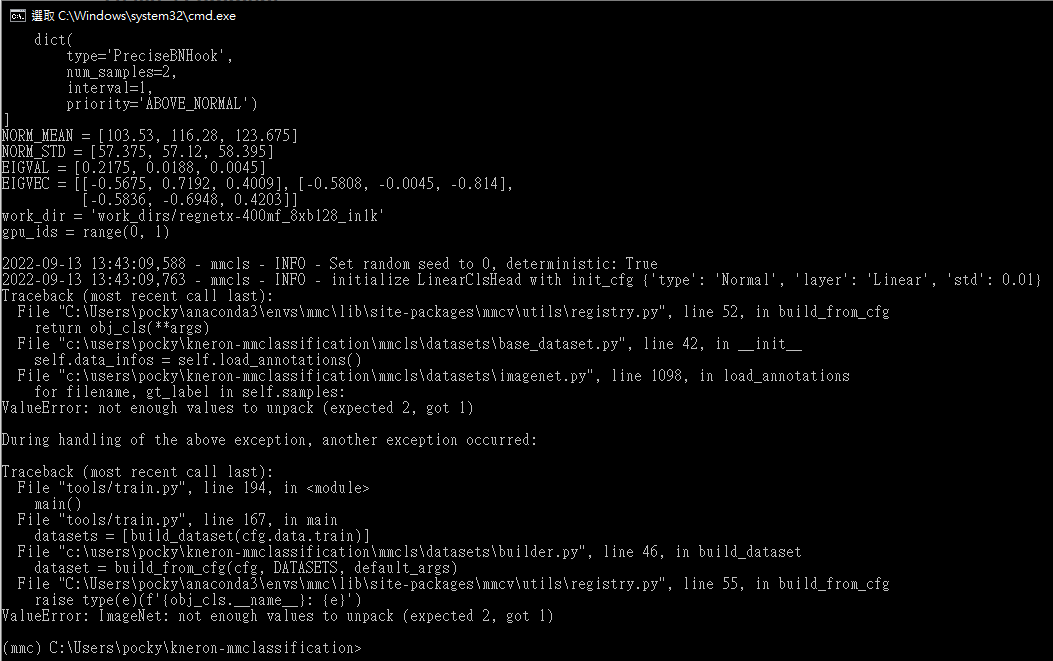
Task: Click the tools/train.py line 194 entry
Action: click(x=193, y=488)
